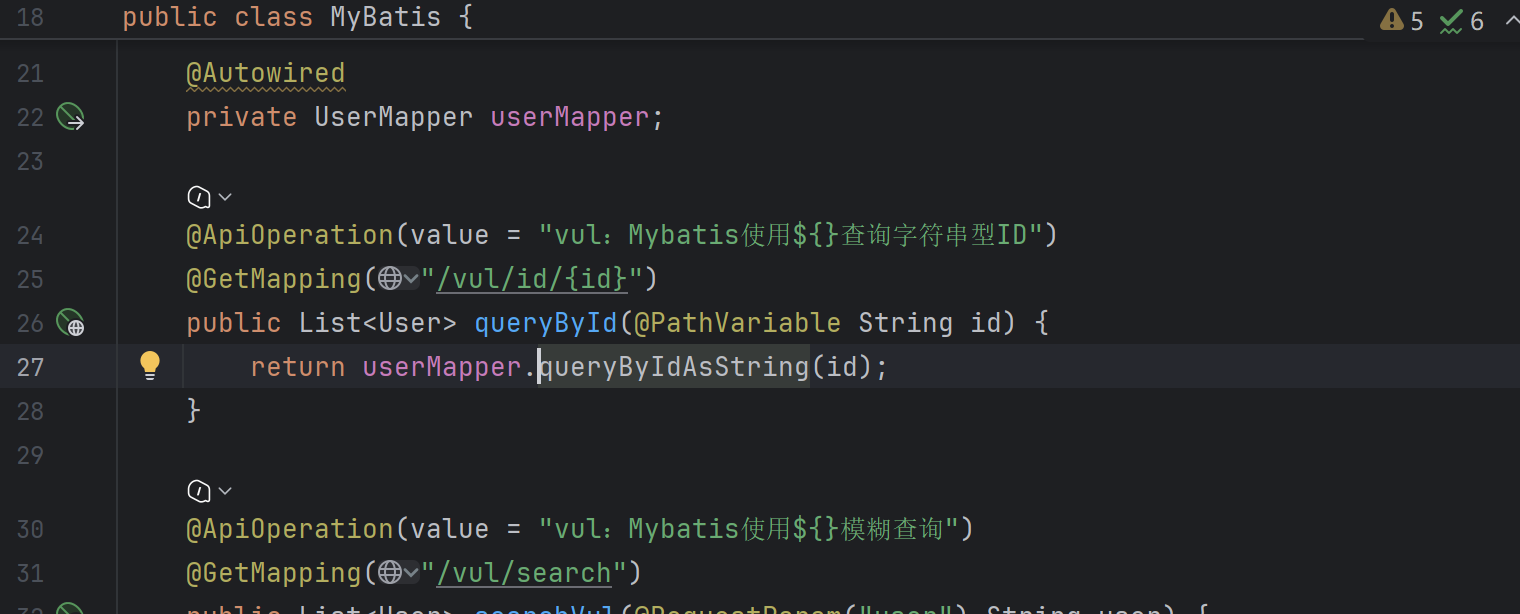This screenshot has width=1520, height=614.
Task: Click the @ApiOperation annotation on line 30
Action: click(290, 529)
